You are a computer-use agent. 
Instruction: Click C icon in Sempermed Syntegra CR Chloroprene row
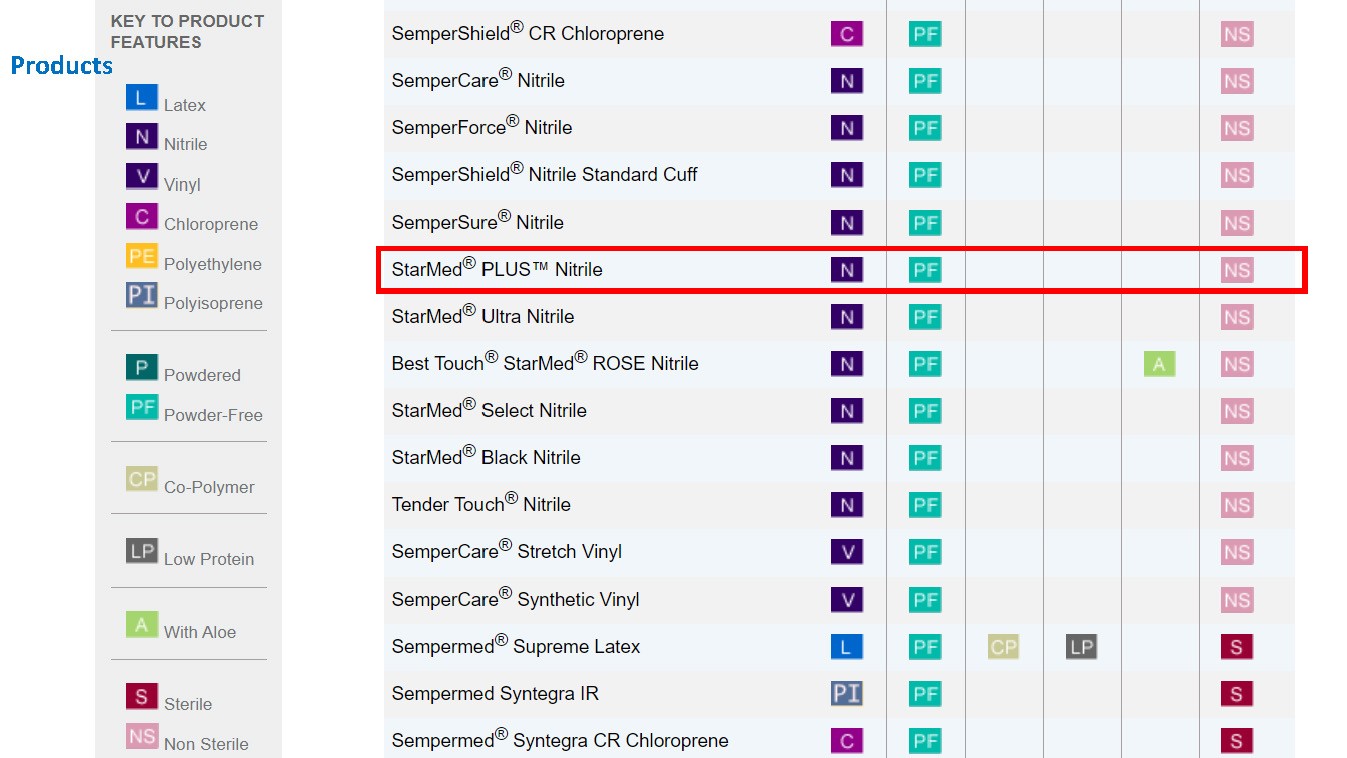847,741
